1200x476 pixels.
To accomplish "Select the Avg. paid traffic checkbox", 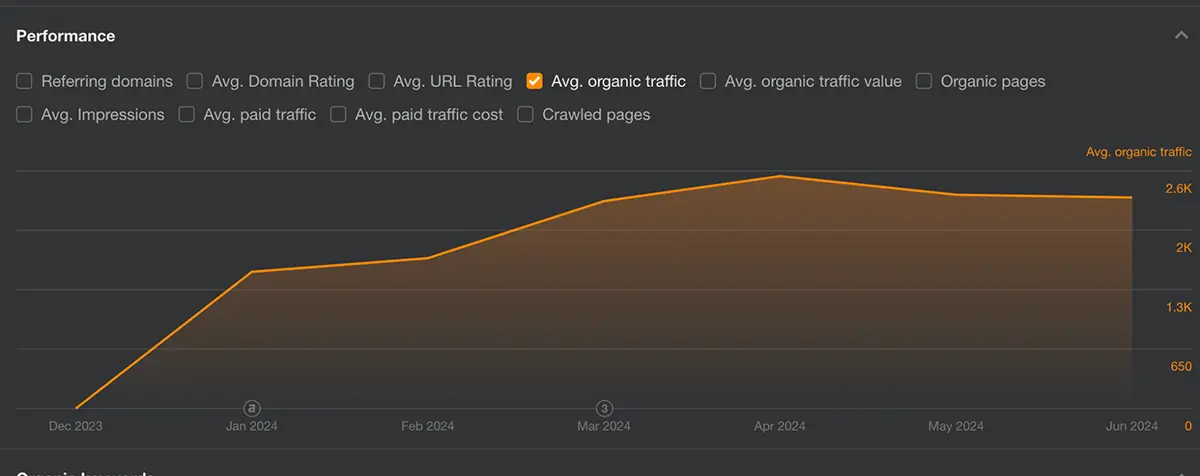I will click(187, 115).
